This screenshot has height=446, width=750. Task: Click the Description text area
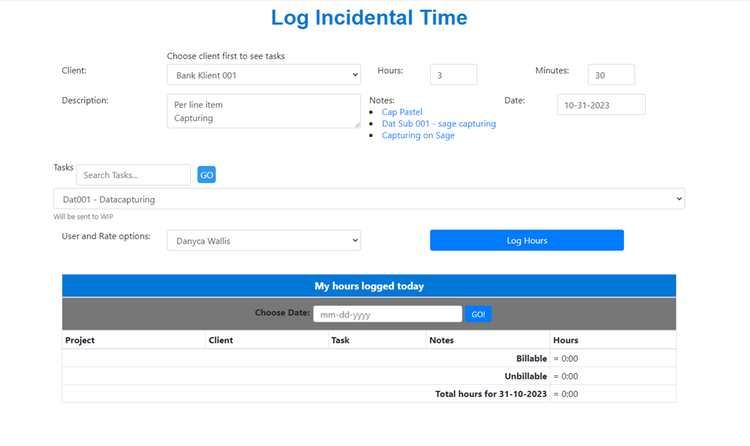(263, 111)
